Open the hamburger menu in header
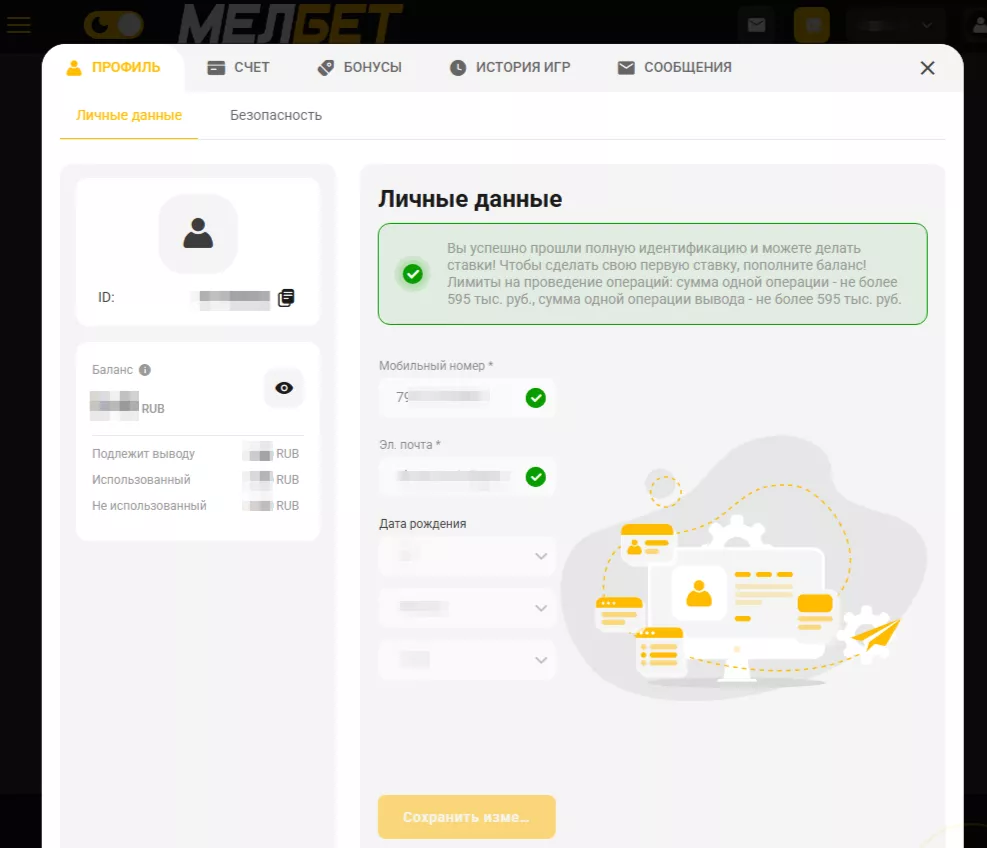The height and width of the screenshot is (848, 987). click(19, 25)
